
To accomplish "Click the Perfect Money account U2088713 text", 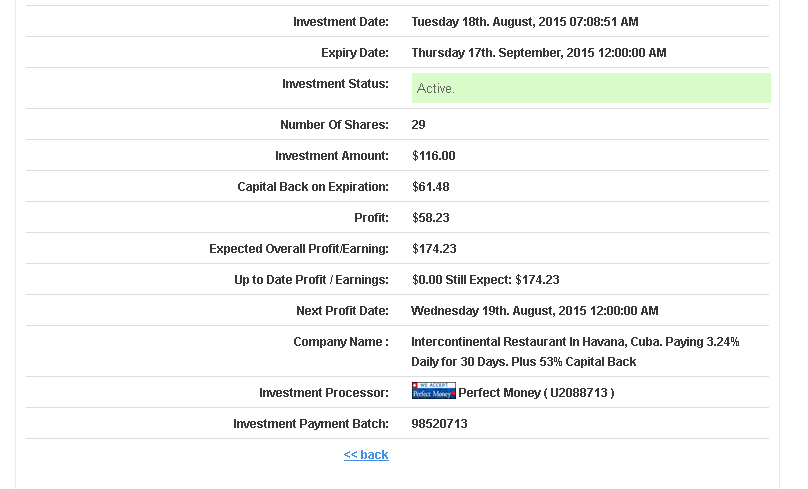I will (536, 393).
